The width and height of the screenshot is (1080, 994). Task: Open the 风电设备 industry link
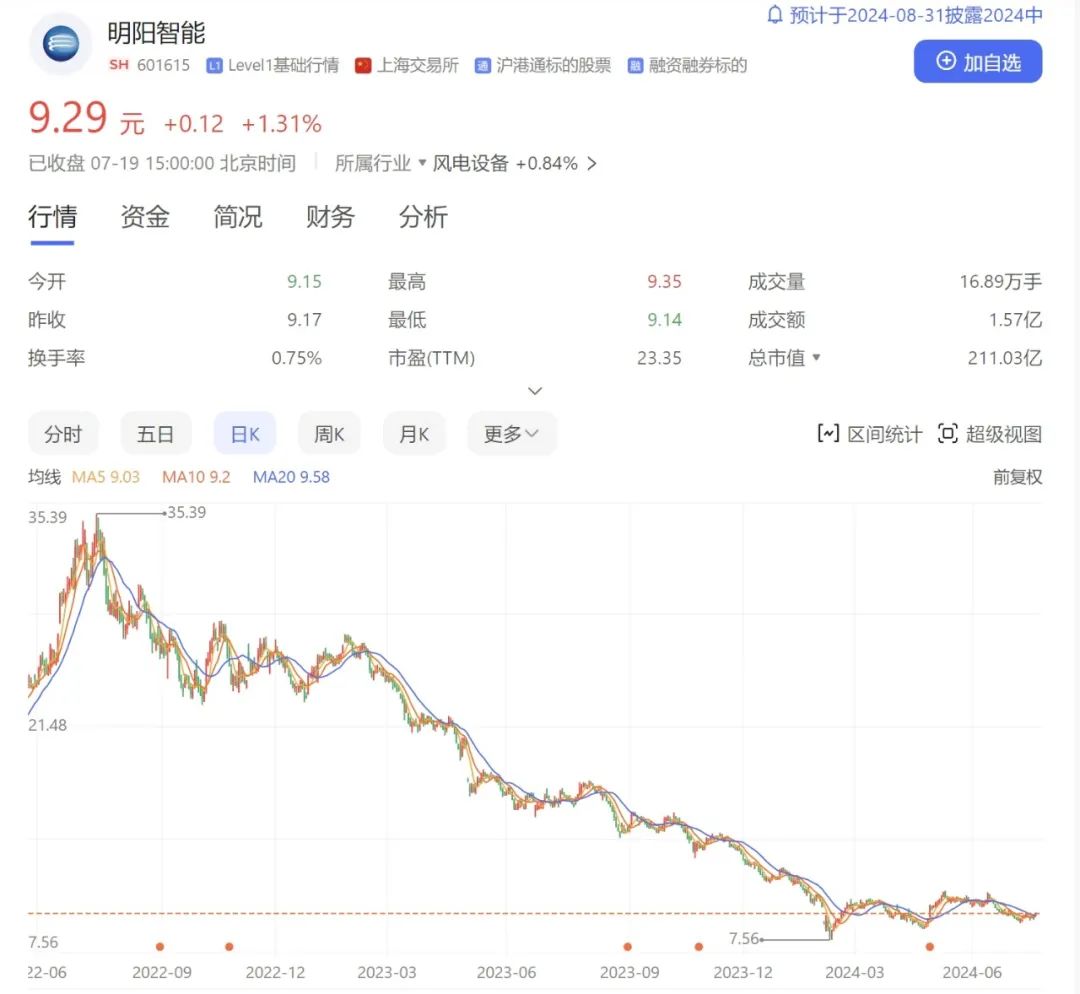click(471, 164)
